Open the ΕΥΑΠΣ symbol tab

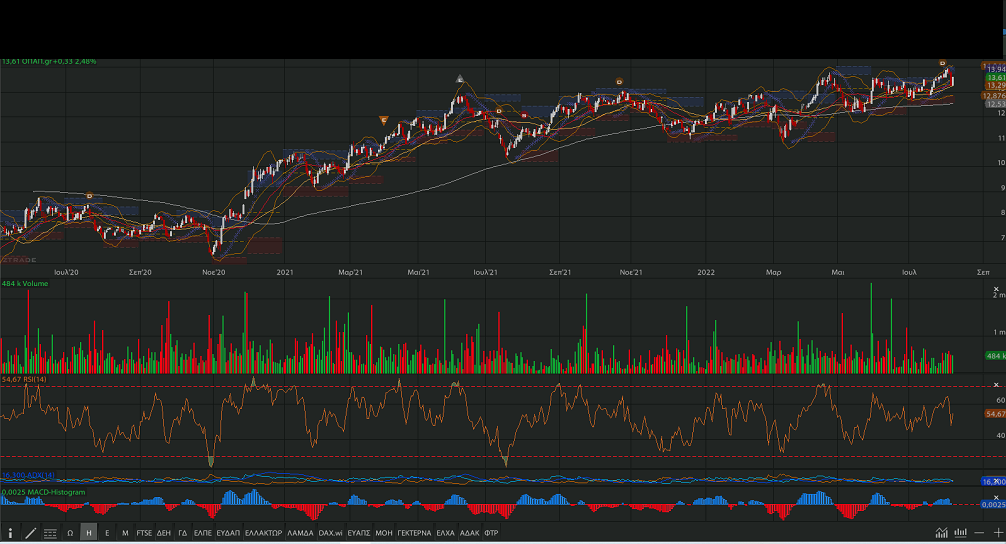(x=359, y=532)
